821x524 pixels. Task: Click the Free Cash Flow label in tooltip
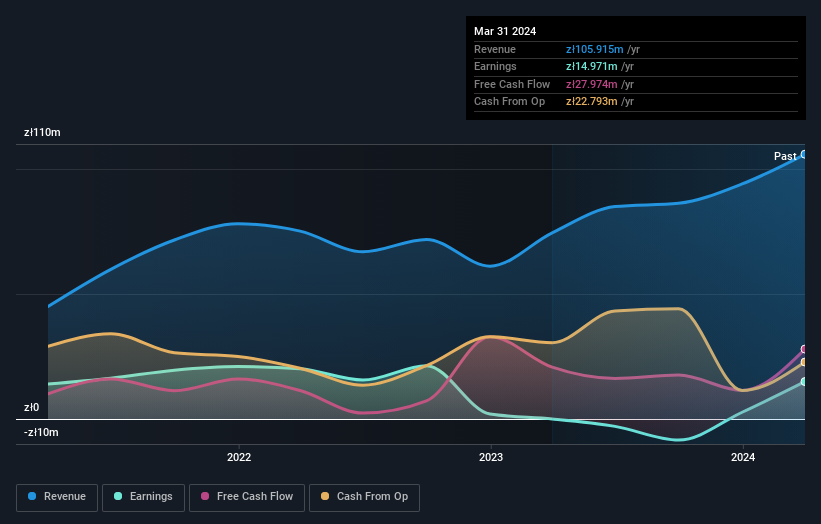pos(512,84)
